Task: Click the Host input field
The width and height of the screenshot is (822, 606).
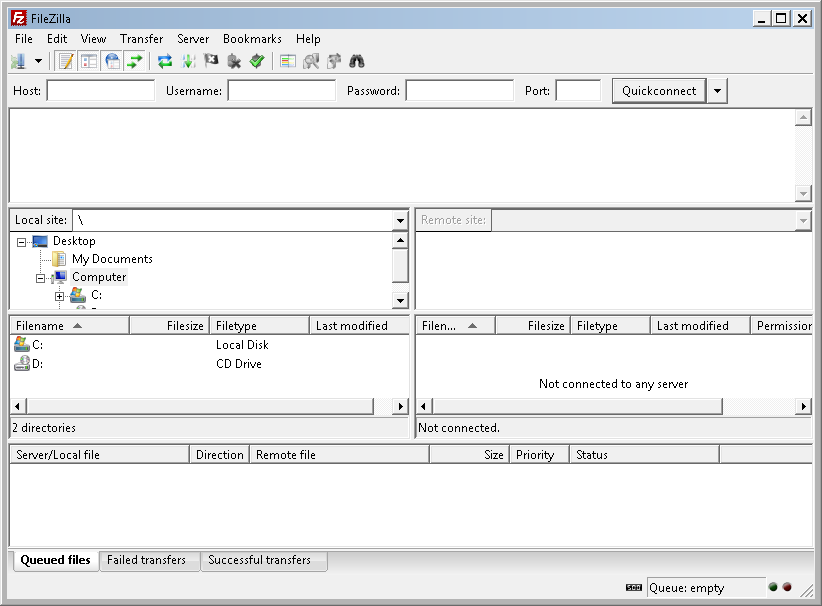Action: click(100, 91)
